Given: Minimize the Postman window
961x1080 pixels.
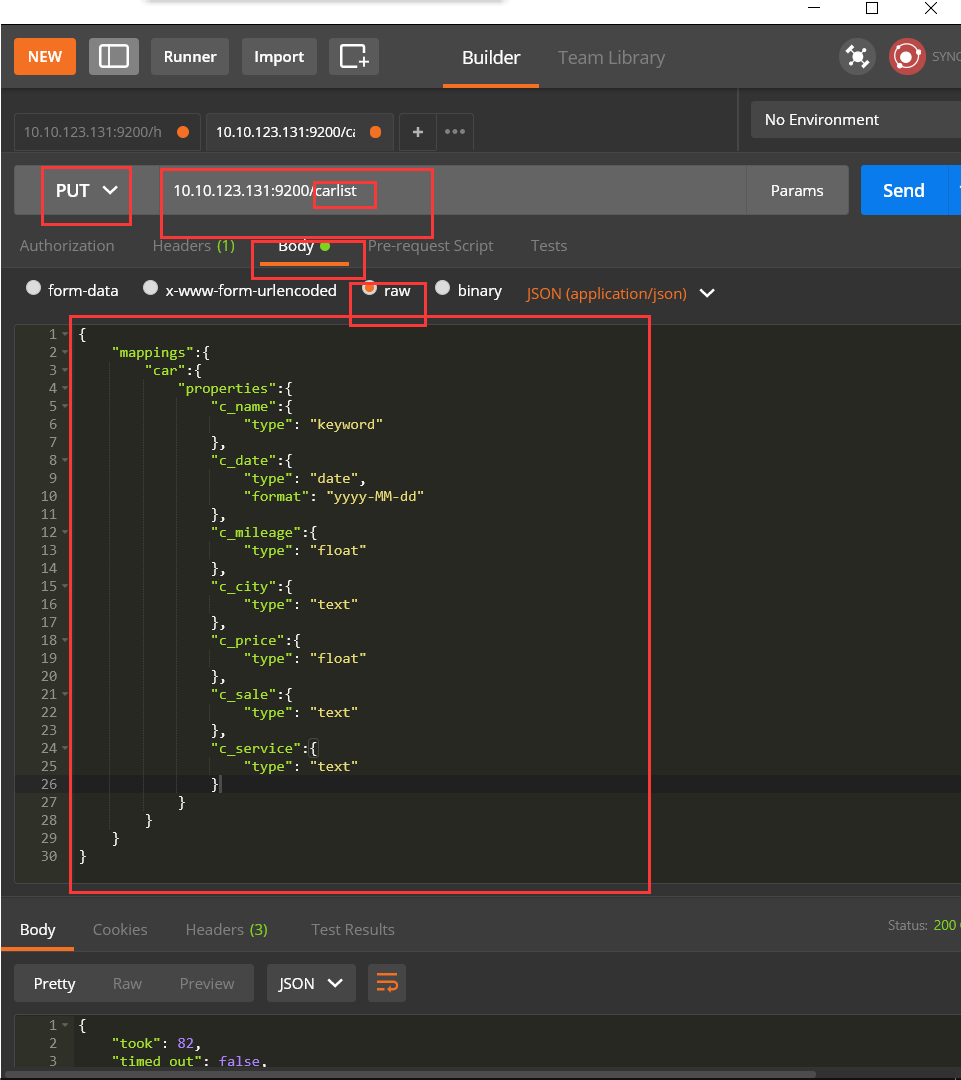Looking at the screenshot, I should 814,8.
